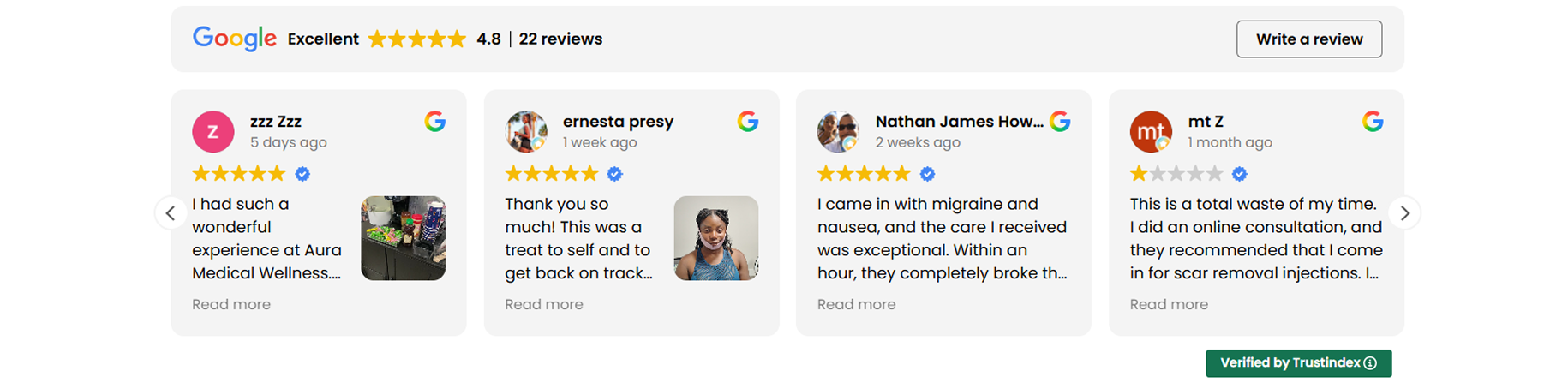
Task: Click the pink Z avatar of zzz Zzz
Action: pyautogui.click(x=213, y=132)
